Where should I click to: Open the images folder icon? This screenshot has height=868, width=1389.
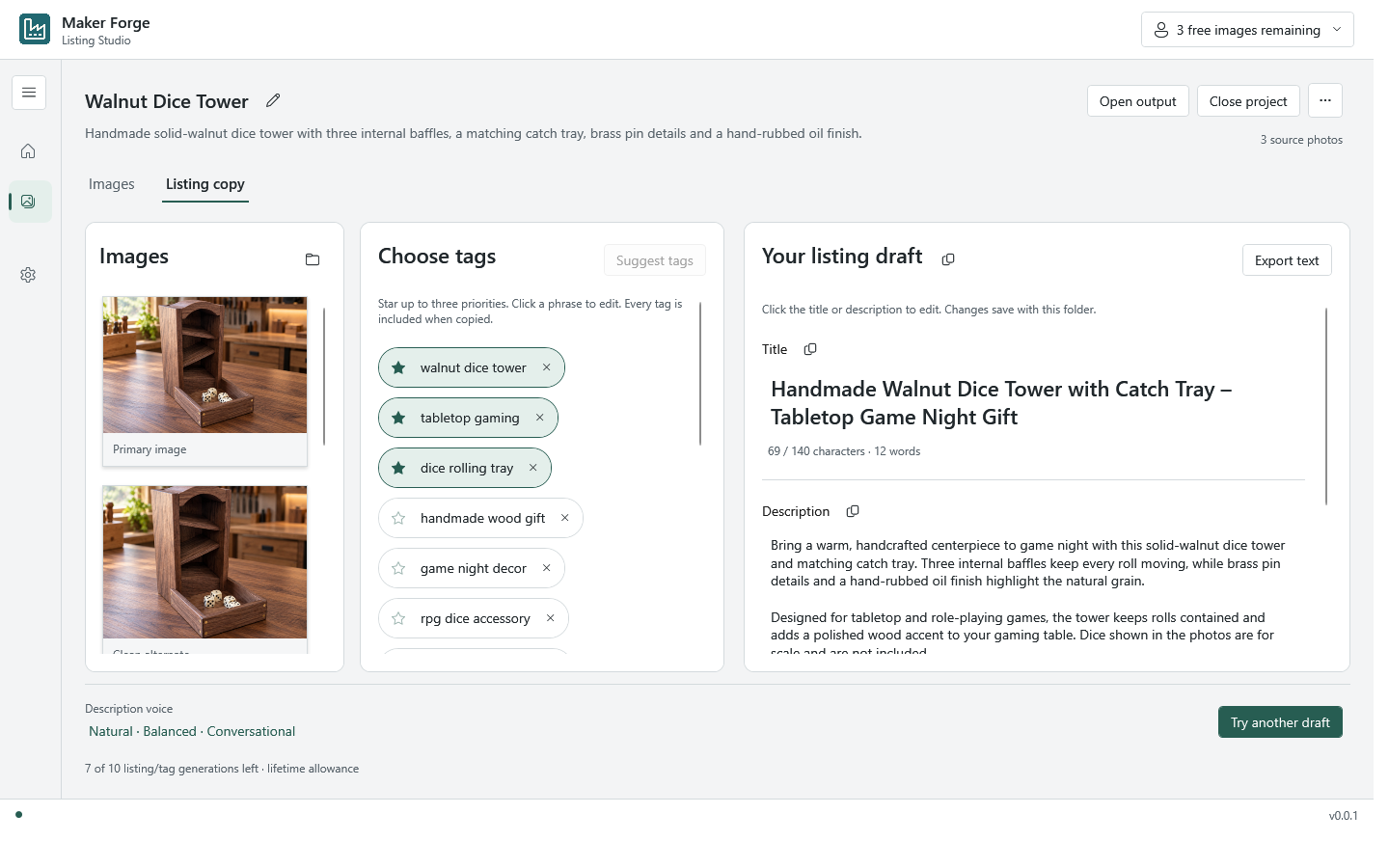(313, 259)
